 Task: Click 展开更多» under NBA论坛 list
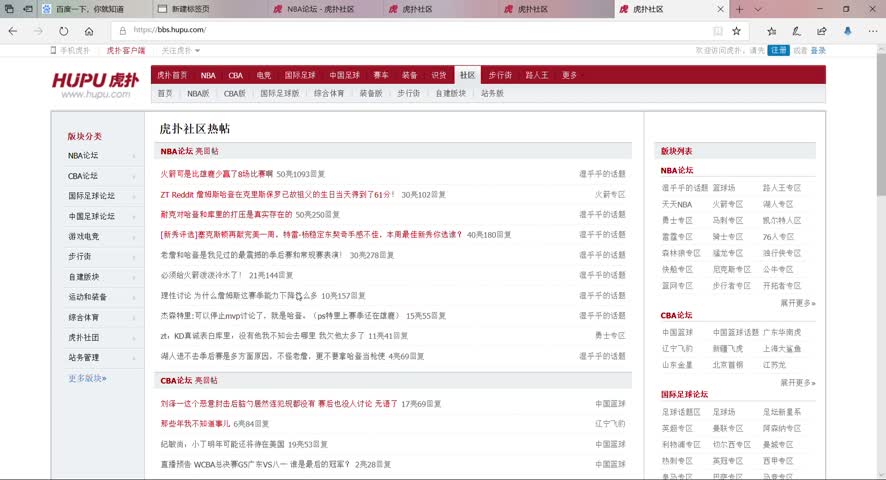click(x=798, y=303)
